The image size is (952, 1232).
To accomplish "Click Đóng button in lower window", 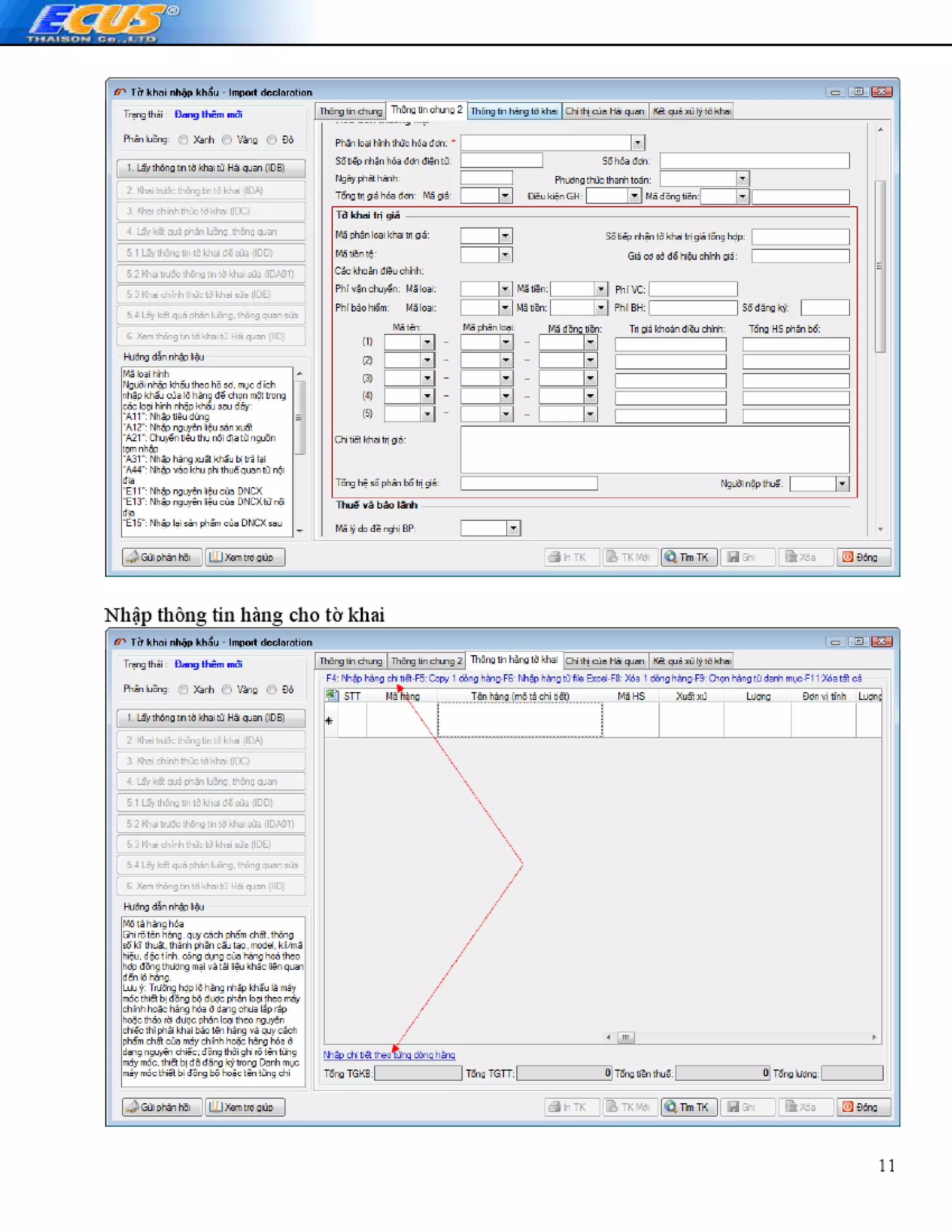I will 864,1107.
